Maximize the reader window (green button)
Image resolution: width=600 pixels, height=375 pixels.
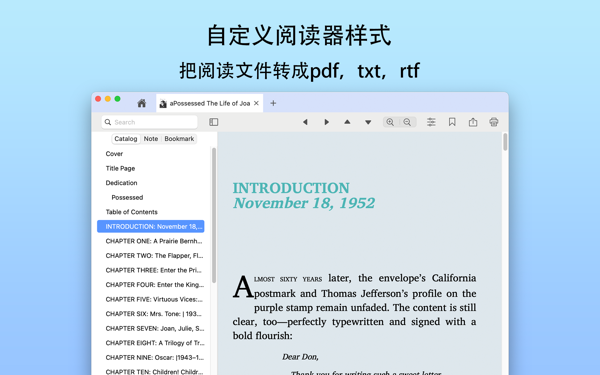tap(117, 99)
